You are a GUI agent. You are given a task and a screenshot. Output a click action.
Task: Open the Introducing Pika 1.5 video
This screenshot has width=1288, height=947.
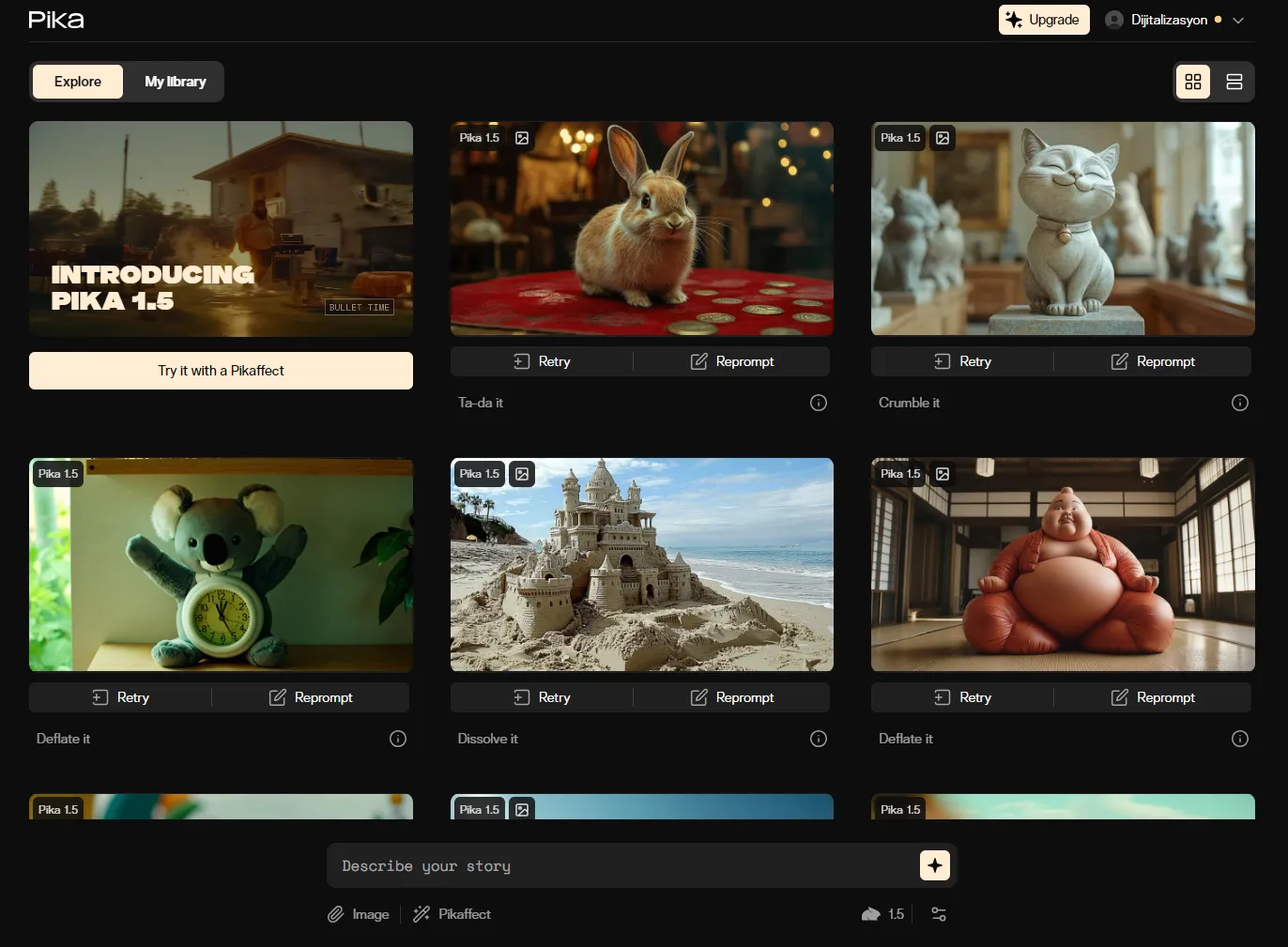coord(221,229)
